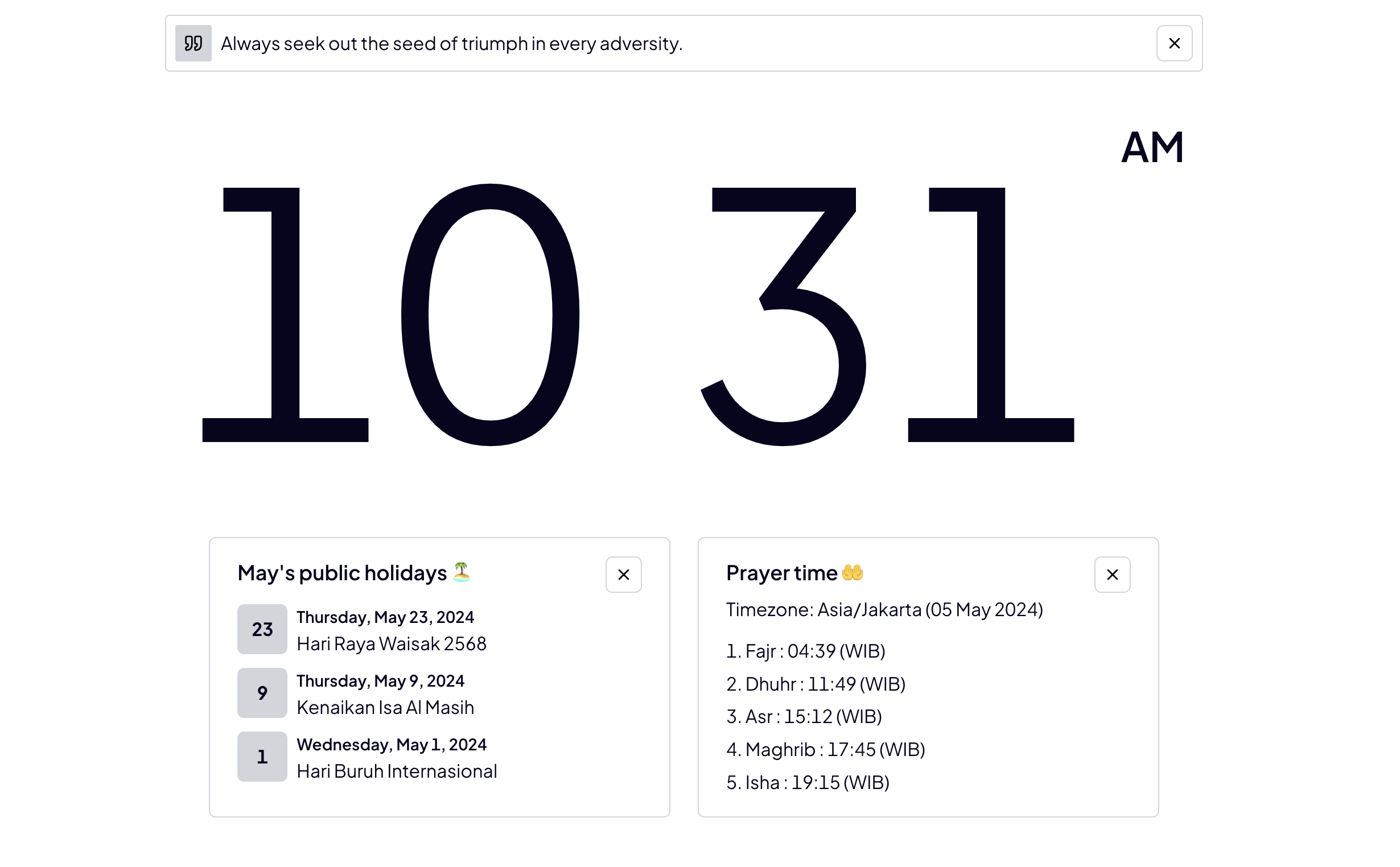Click the Dhuhr 11:49 prayer entry
Screen dimensions: 1400x867
click(815, 683)
